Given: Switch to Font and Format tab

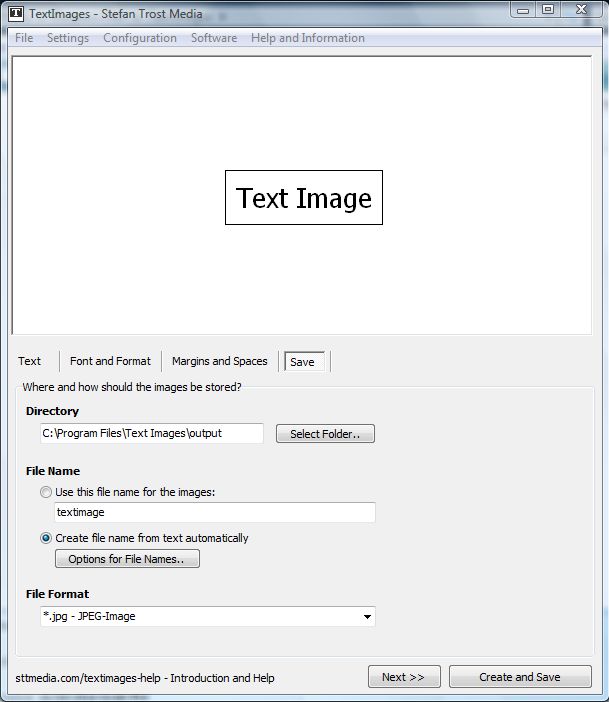Looking at the screenshot, I should (x=110, y=361).
